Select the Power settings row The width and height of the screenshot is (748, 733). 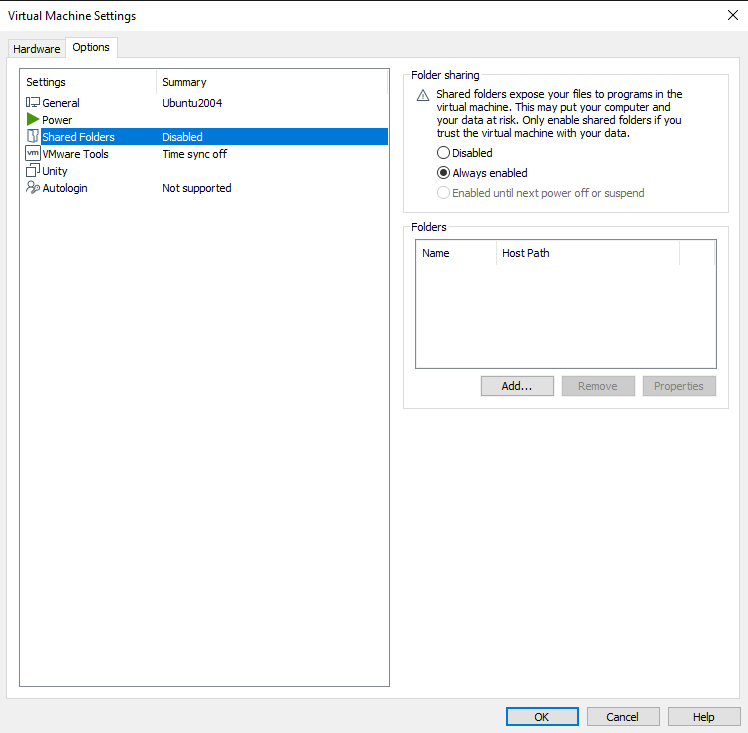click(206, 120)
